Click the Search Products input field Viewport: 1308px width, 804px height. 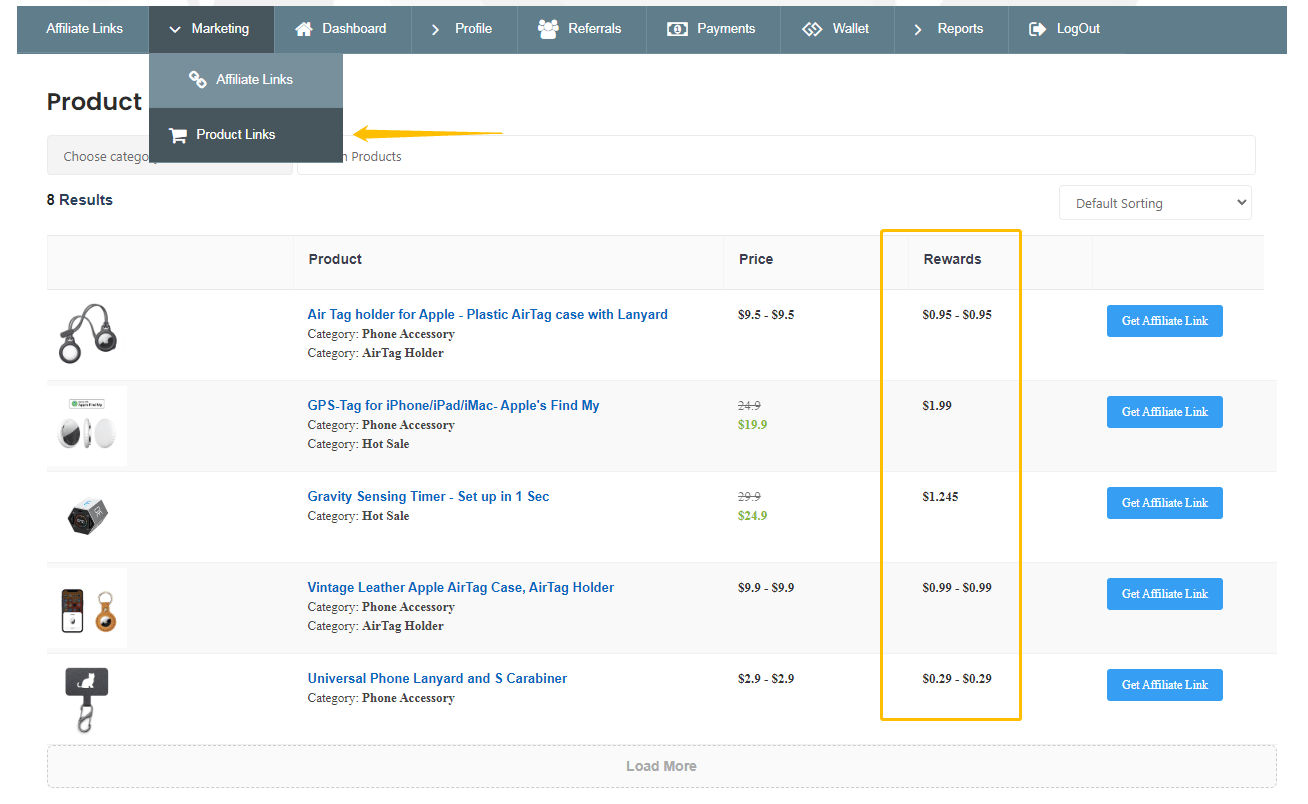click(x=800, y=156)
